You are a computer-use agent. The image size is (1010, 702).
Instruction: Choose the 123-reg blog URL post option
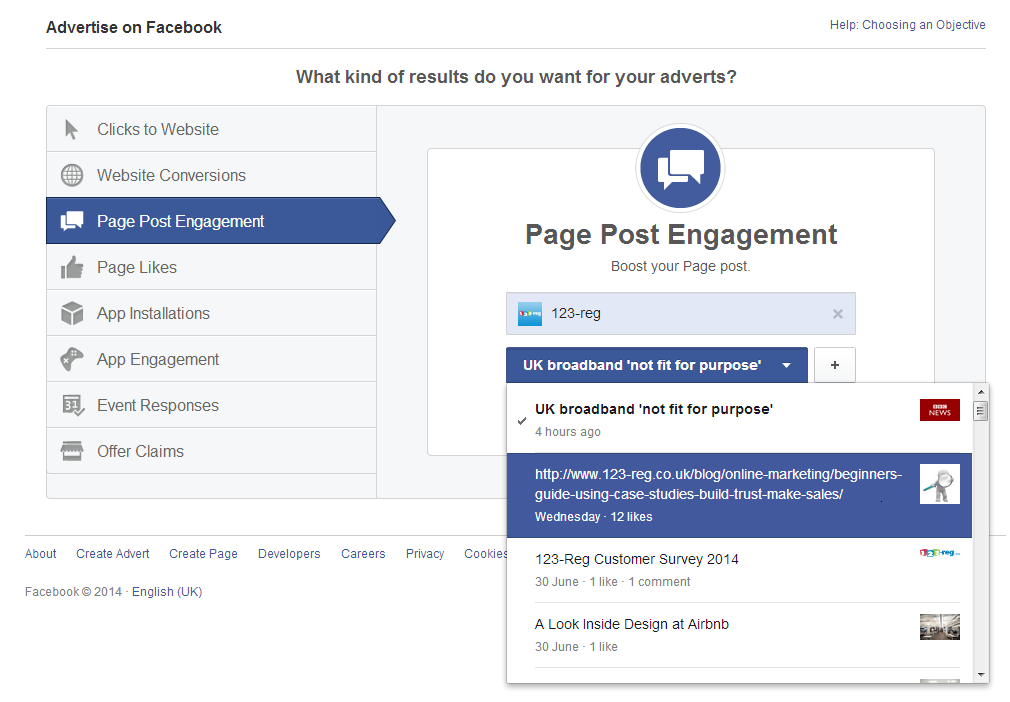pos(739,495)
